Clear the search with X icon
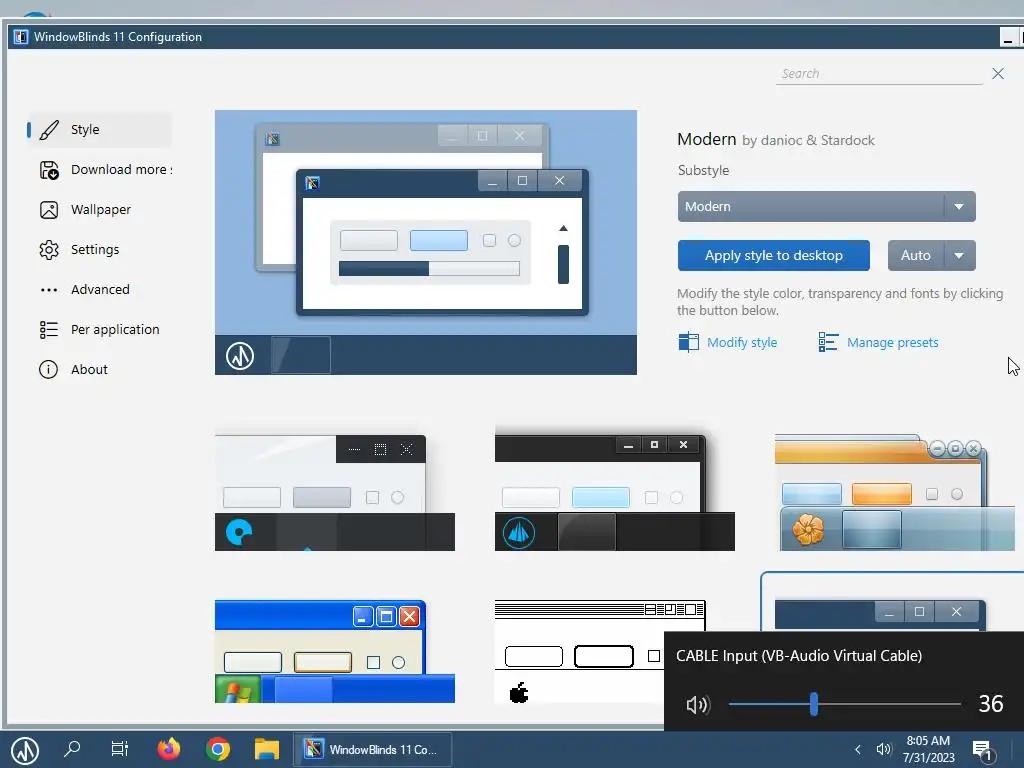The image size is (1024, 768). click(x=998, y=73)
